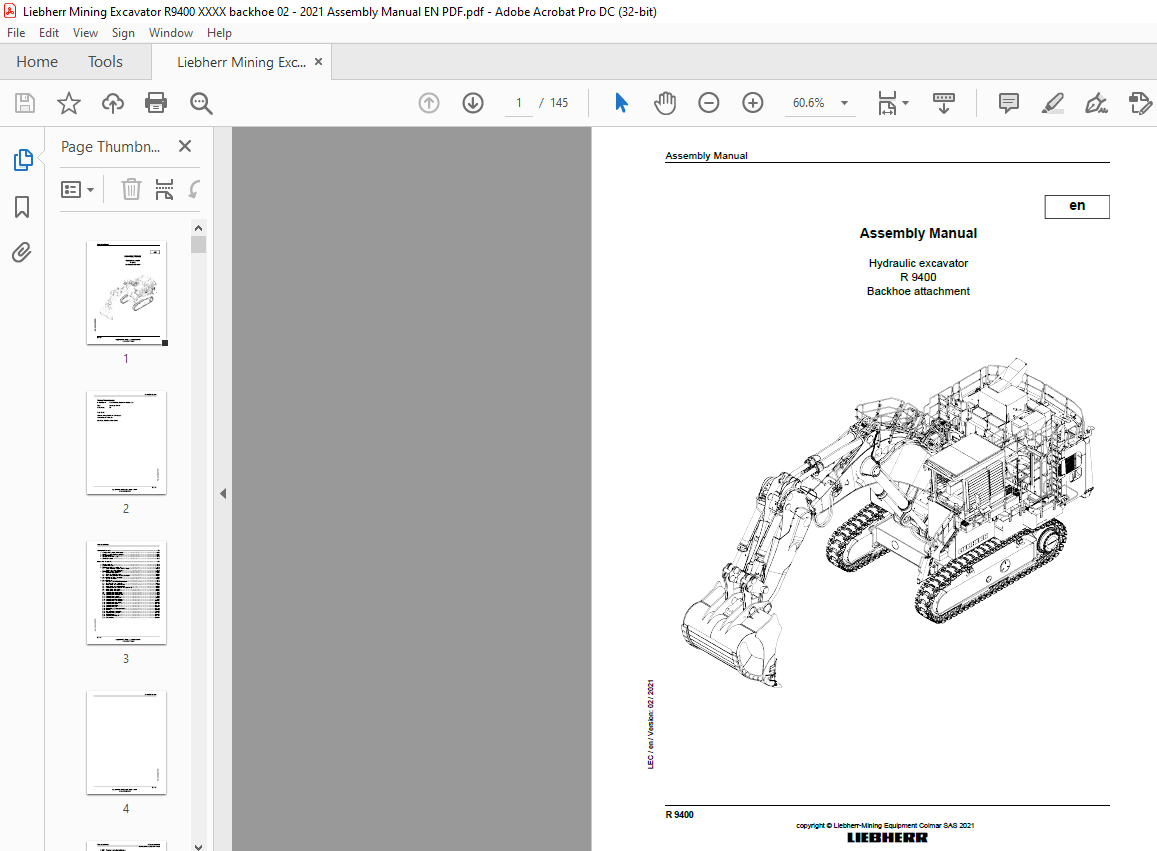Collapse the navigation pane arrow
This screenshot has width=1157, height=851.
click(x=223, y=494)
